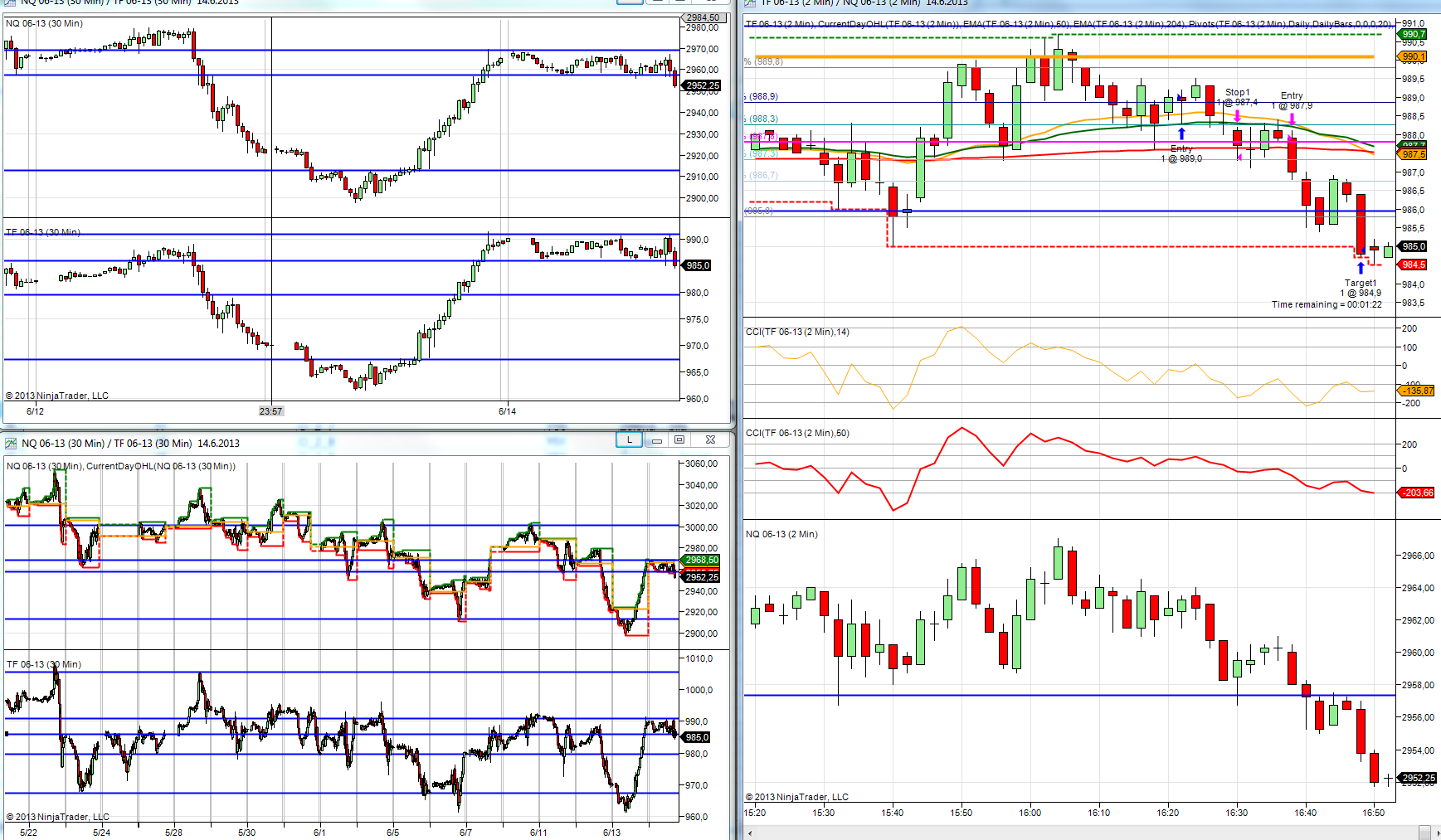Select the 'TF 06-13 (30 Min)' label in the lower-left chart
This screenshot has width=1441, height=840.
pyautogui.click(x=44, y=664)
